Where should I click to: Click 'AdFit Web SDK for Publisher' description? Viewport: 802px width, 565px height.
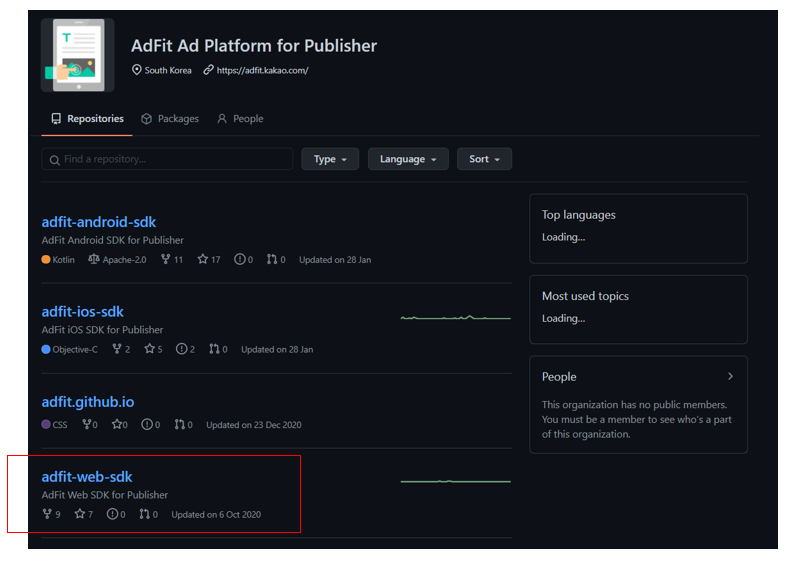click(105, 495)
